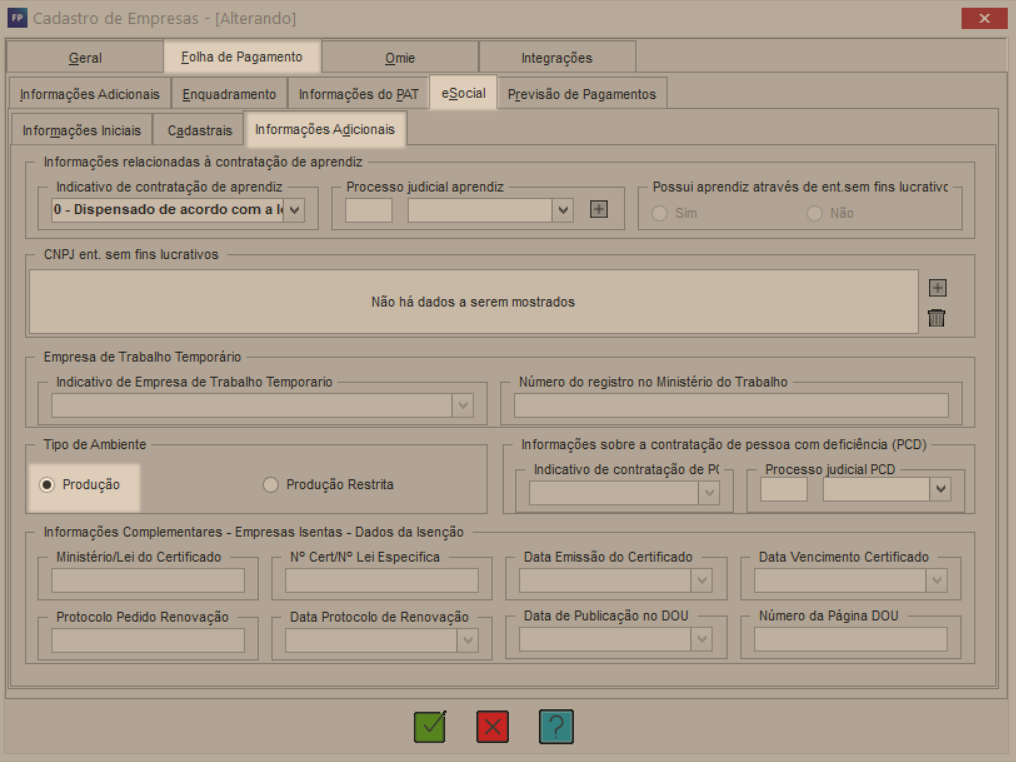1016x762 pixels.
Task: Open the Cadastrais sub-tab
Action: 199,130
